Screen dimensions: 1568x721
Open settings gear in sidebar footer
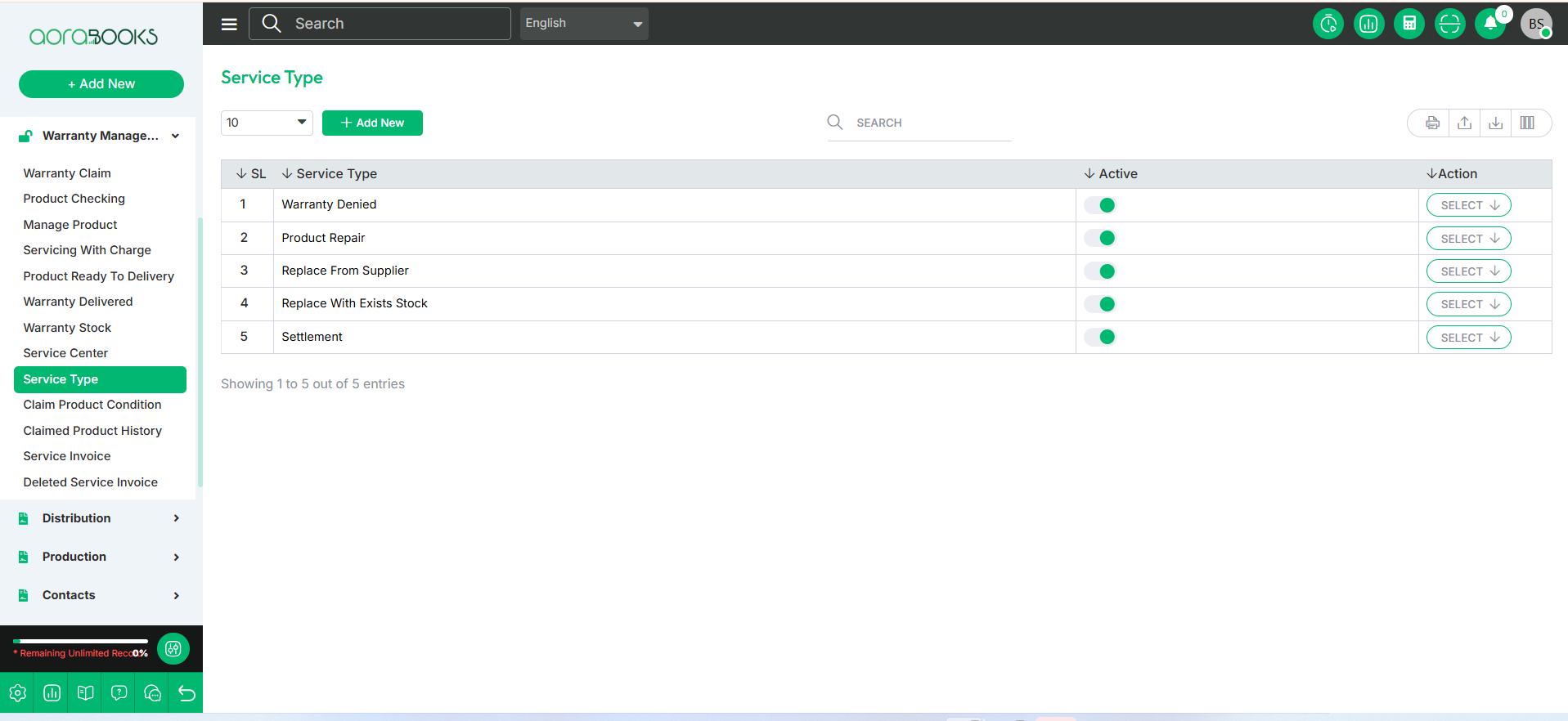click(17, 693)
